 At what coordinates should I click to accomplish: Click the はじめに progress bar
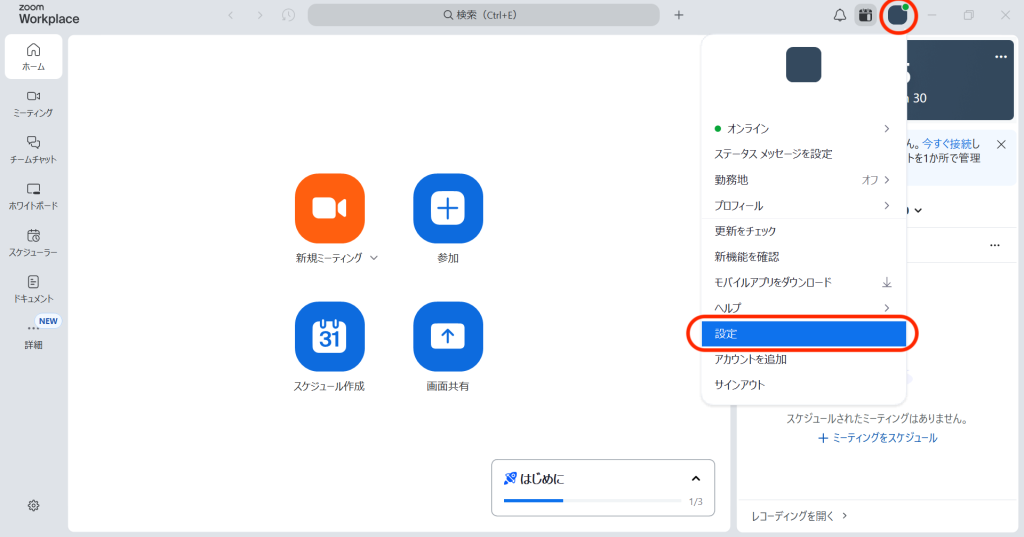click(592, 500)
